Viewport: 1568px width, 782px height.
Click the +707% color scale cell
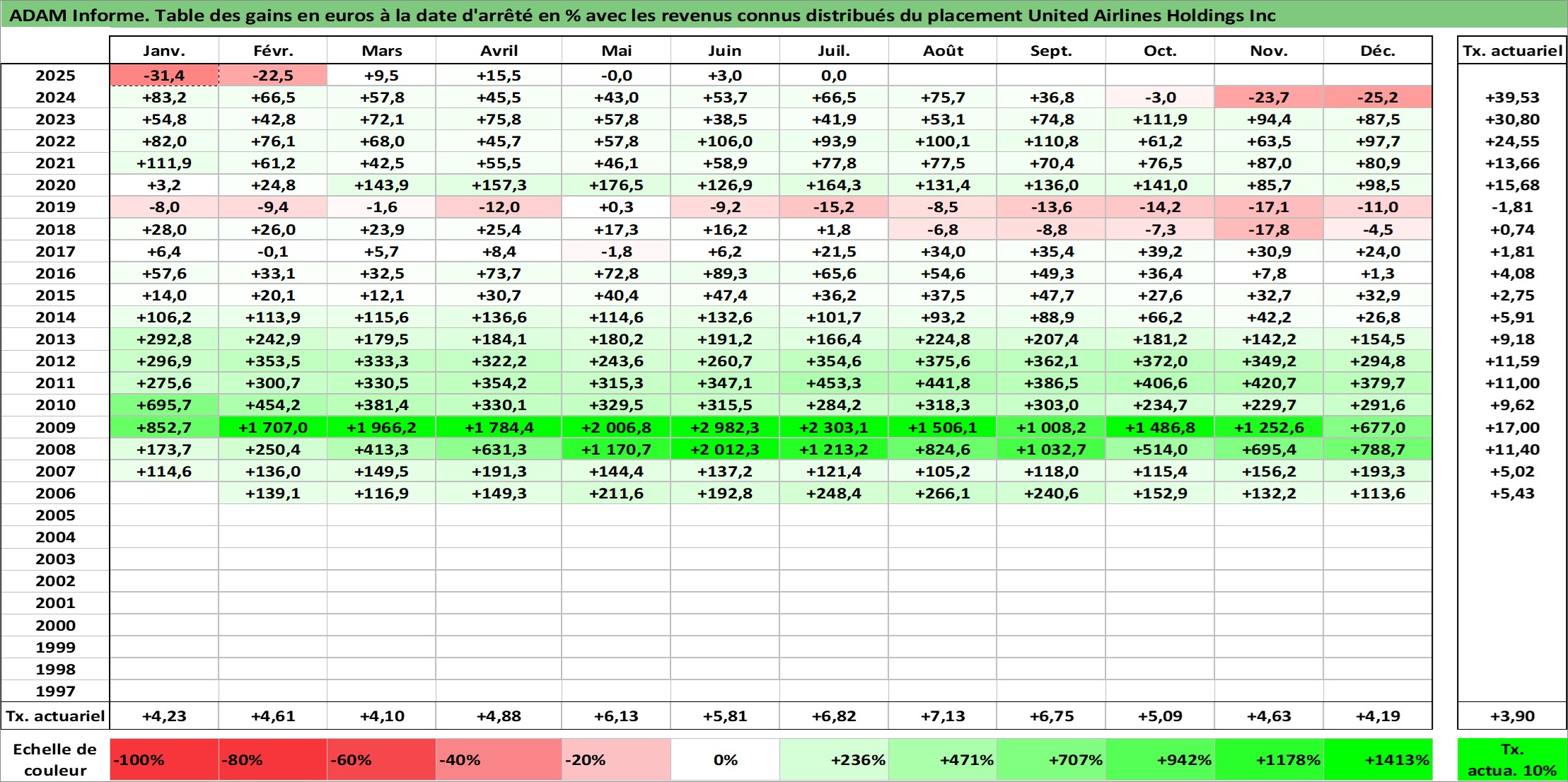(1051, 759)
